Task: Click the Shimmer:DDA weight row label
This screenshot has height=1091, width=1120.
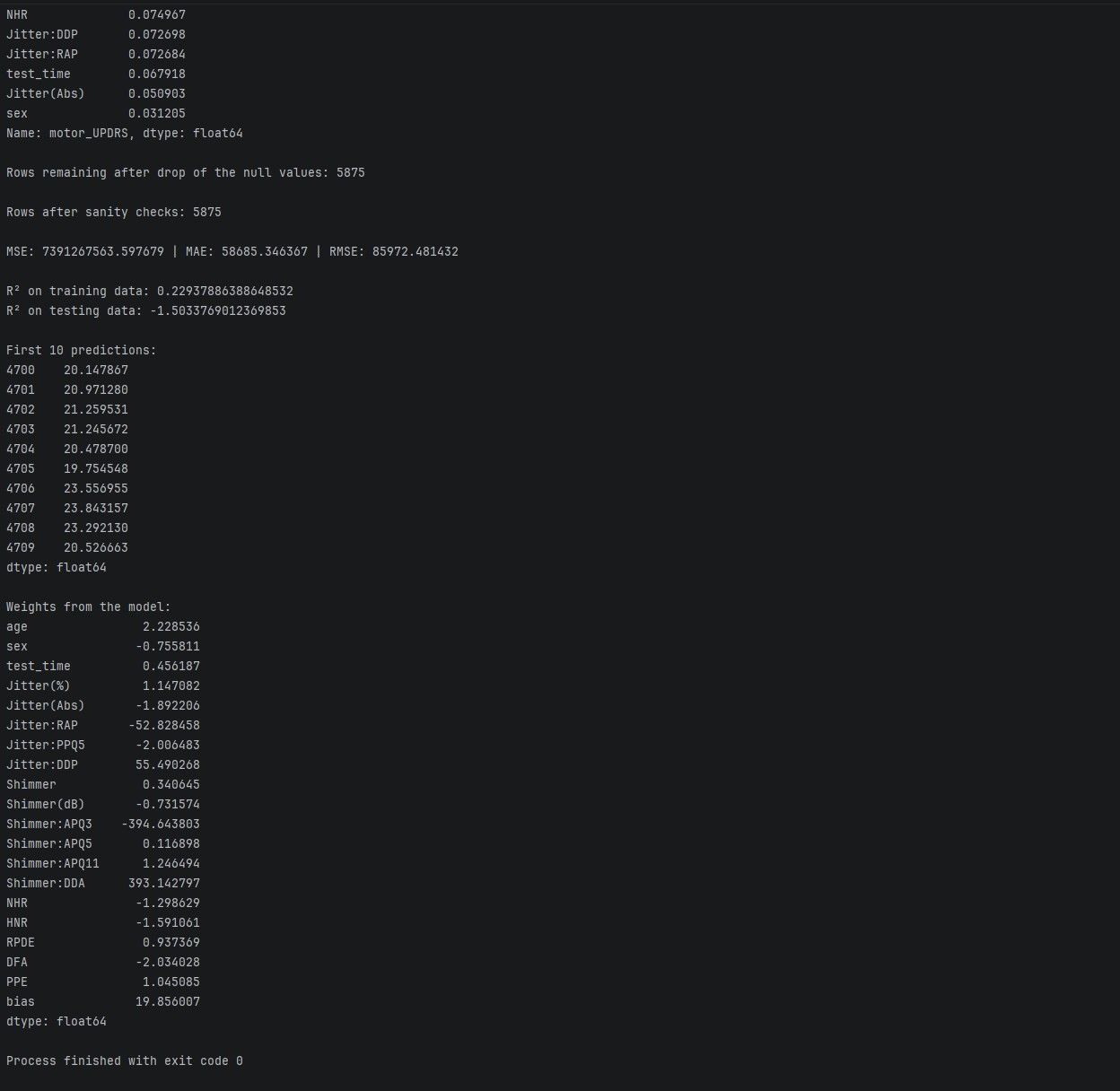Action: (46, 884)
